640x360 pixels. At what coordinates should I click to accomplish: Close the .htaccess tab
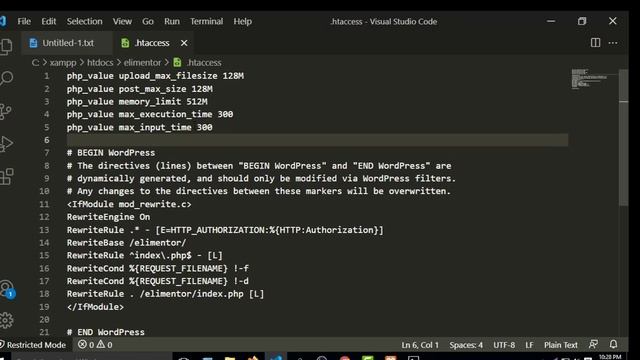click(184, 43)
